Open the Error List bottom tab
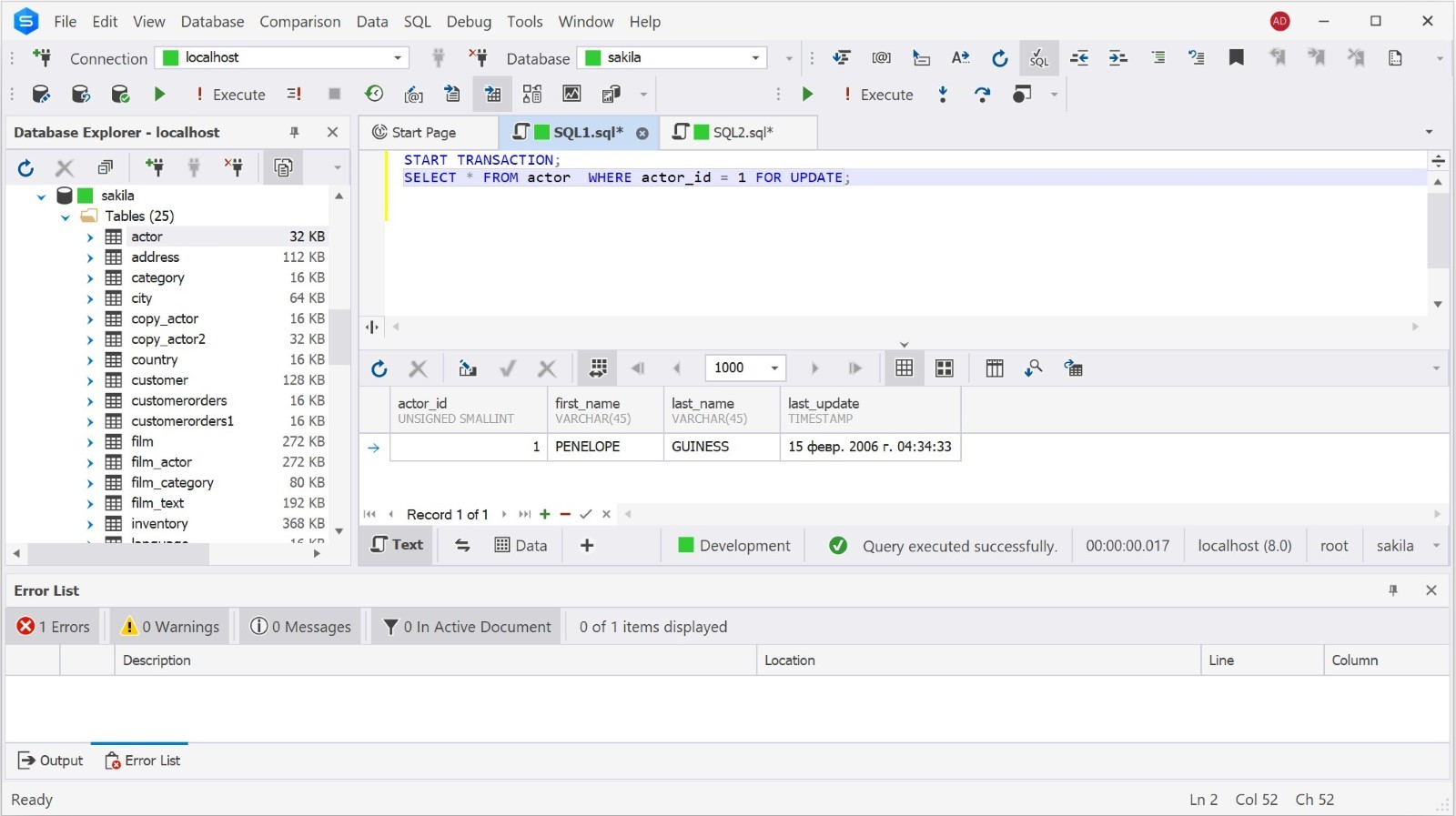 coord(143,761)
